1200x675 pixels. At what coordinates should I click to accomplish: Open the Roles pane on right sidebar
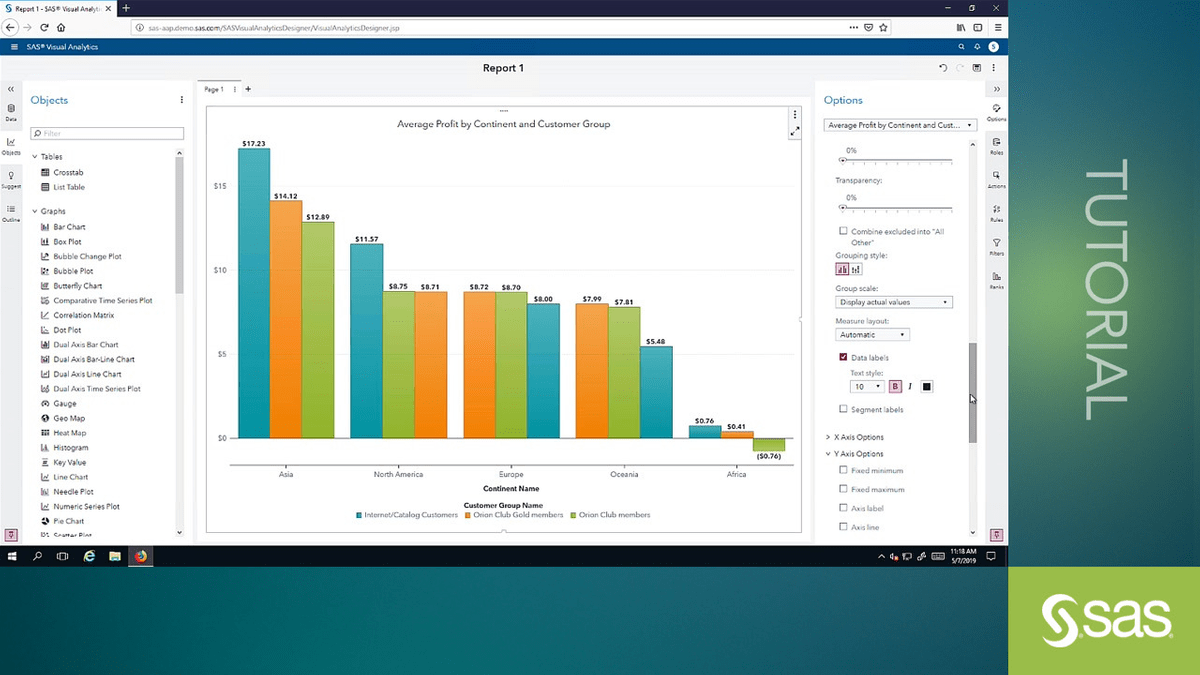pos(996,145)
